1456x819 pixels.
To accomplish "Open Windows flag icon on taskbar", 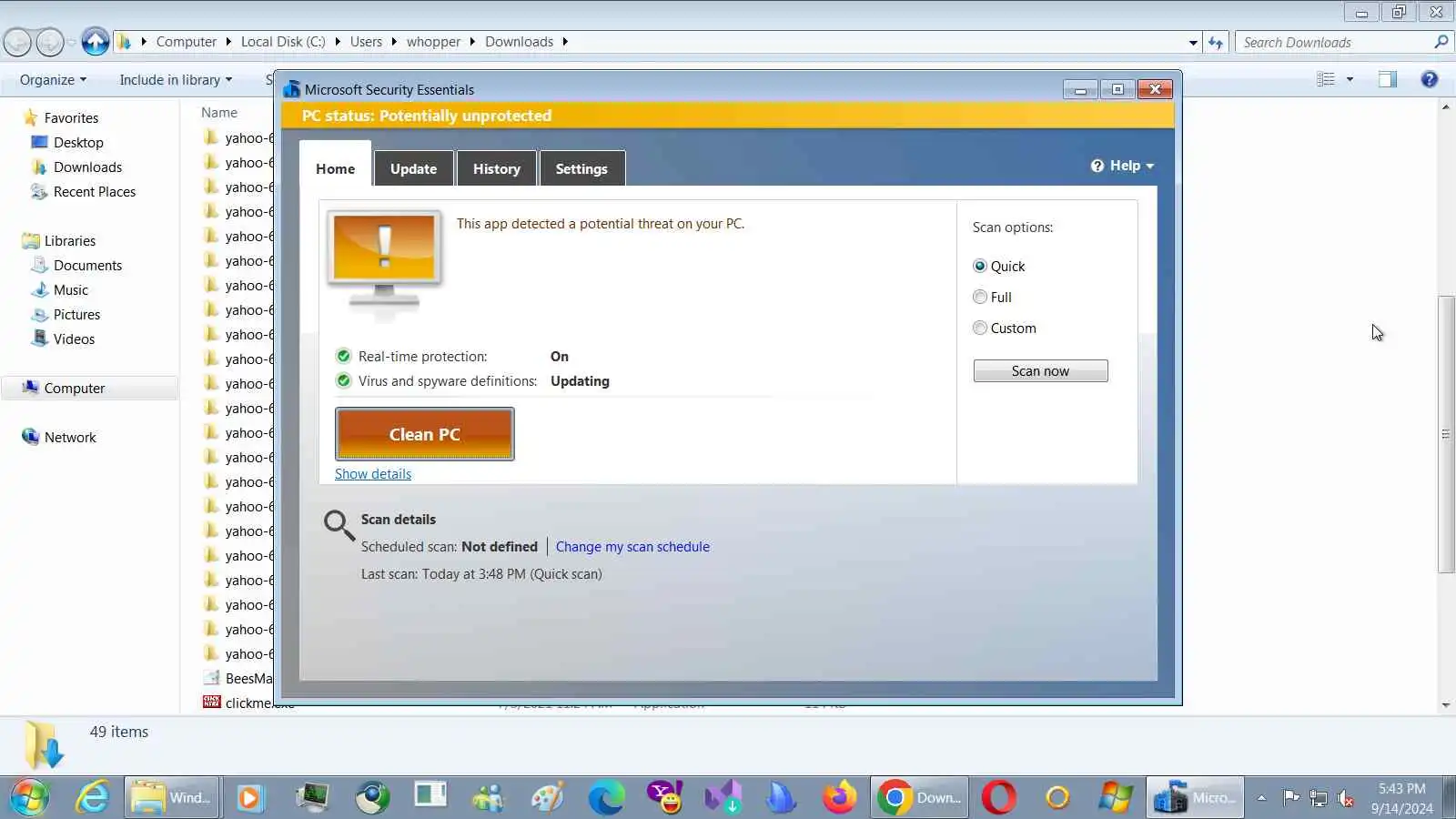I will pyautogui.click(x=1116, y=798).
